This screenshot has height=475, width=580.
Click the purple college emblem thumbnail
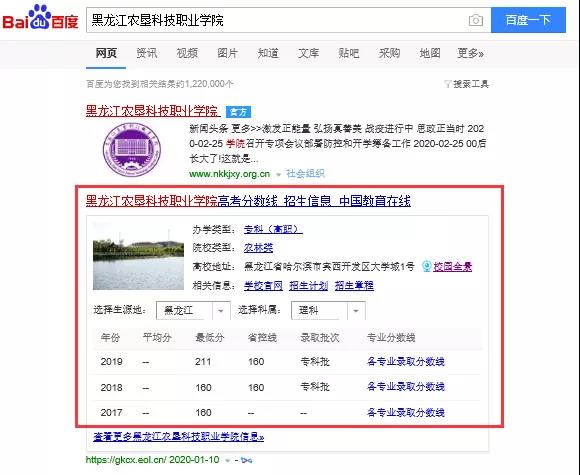pyautogui.click(x=132, y=150)
